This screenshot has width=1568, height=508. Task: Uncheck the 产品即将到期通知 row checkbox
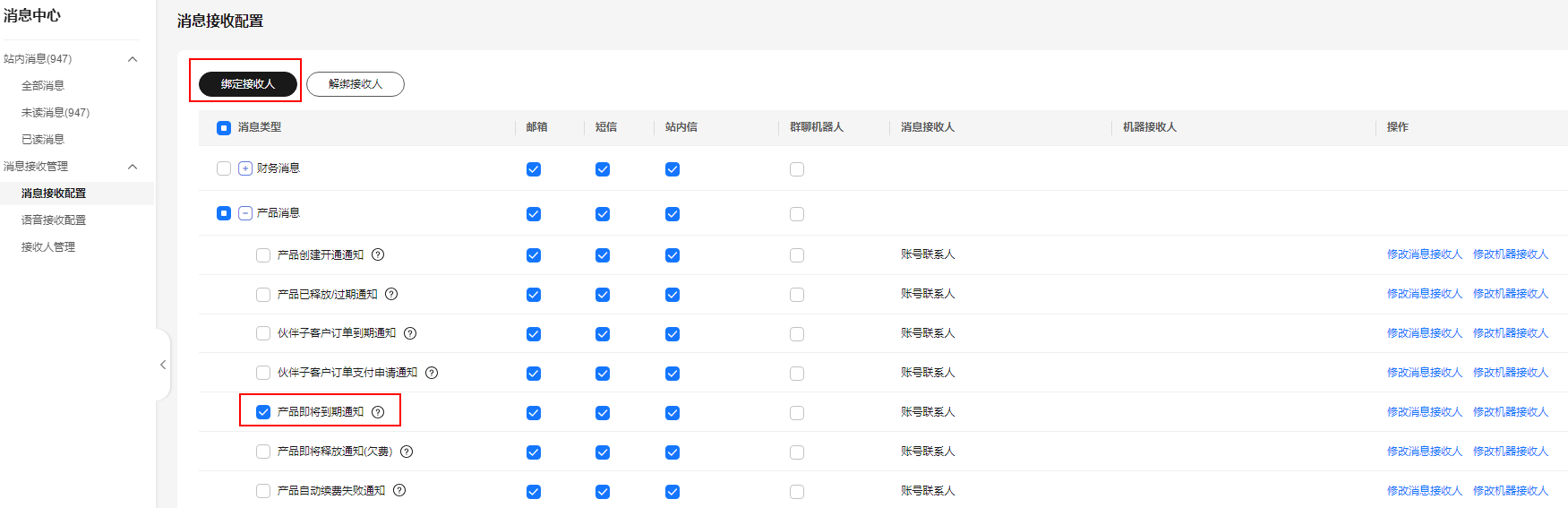tap(263, 412)
